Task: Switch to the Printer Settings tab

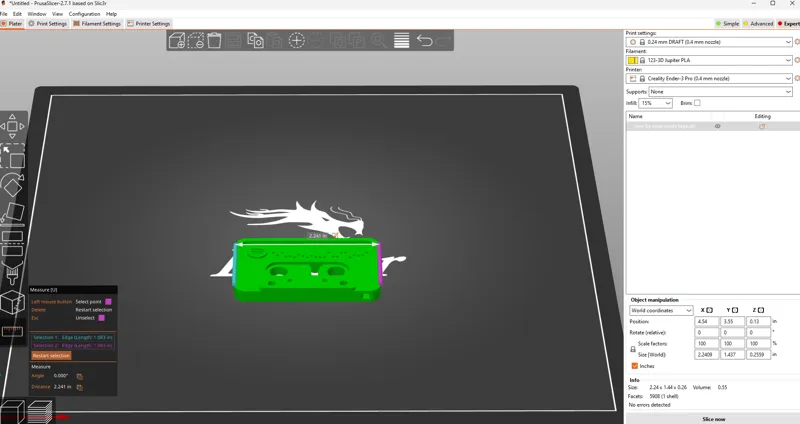Action: point(148,23)
